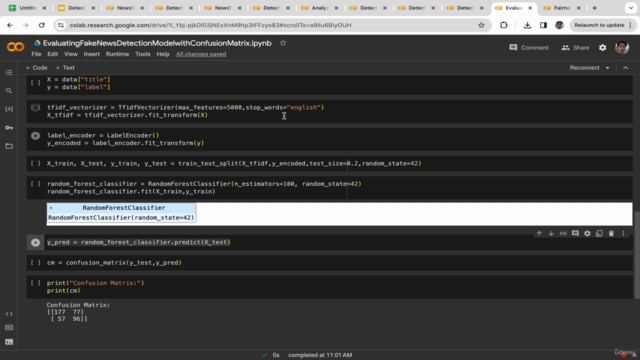This screenshot has height=360, width=640.
Task: Bookmark this page with the star icon
Action: coord(481,25)
